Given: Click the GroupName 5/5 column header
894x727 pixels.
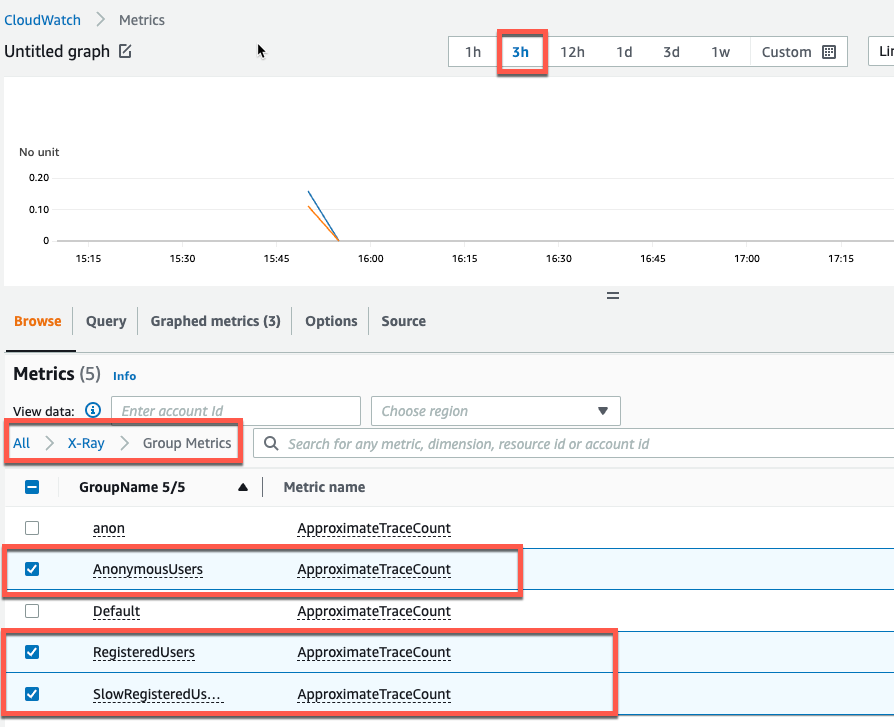Looking at the screenshot, I should pos(132,487).
